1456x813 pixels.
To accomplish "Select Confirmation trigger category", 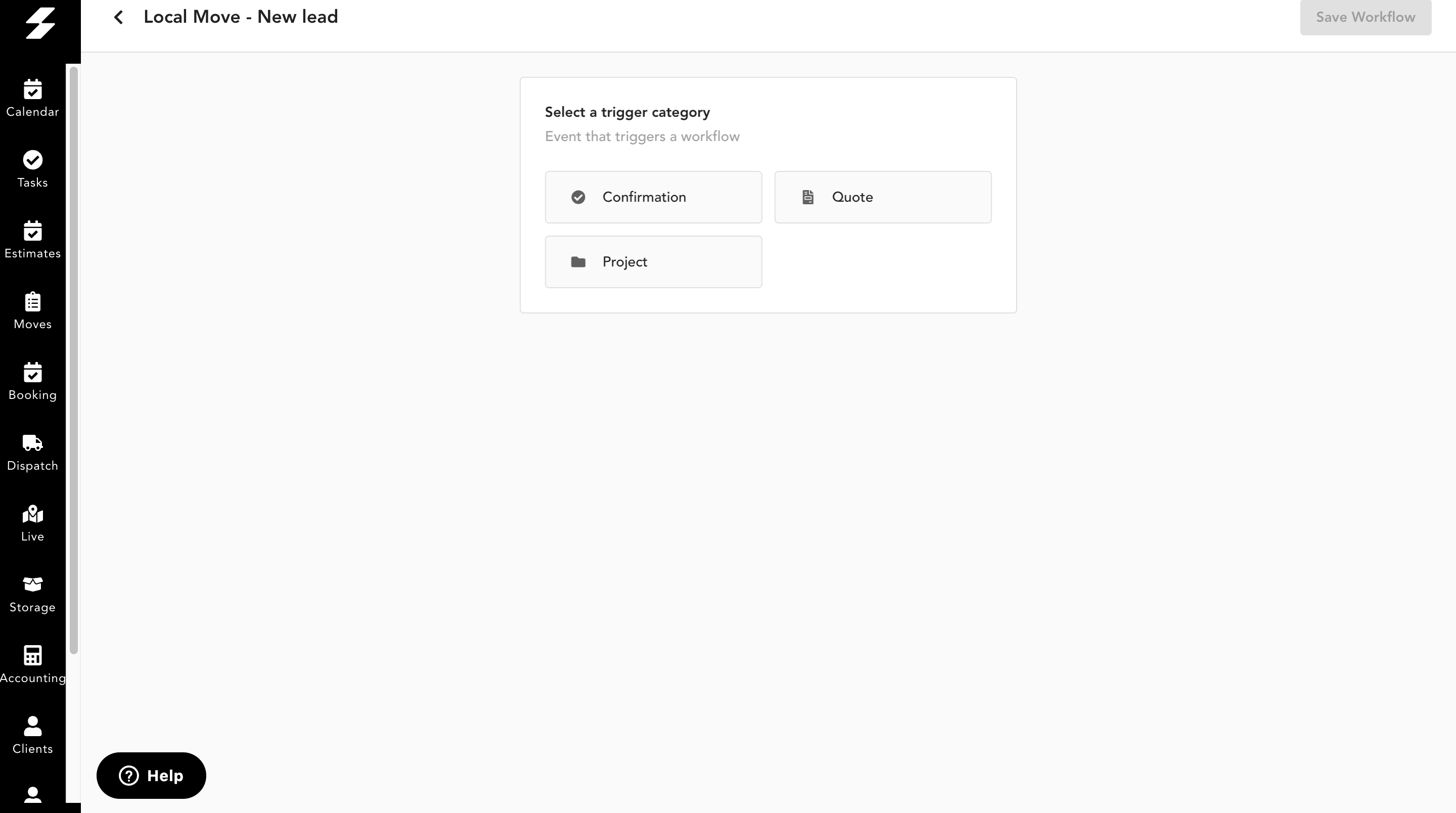I will coord(653,197).
